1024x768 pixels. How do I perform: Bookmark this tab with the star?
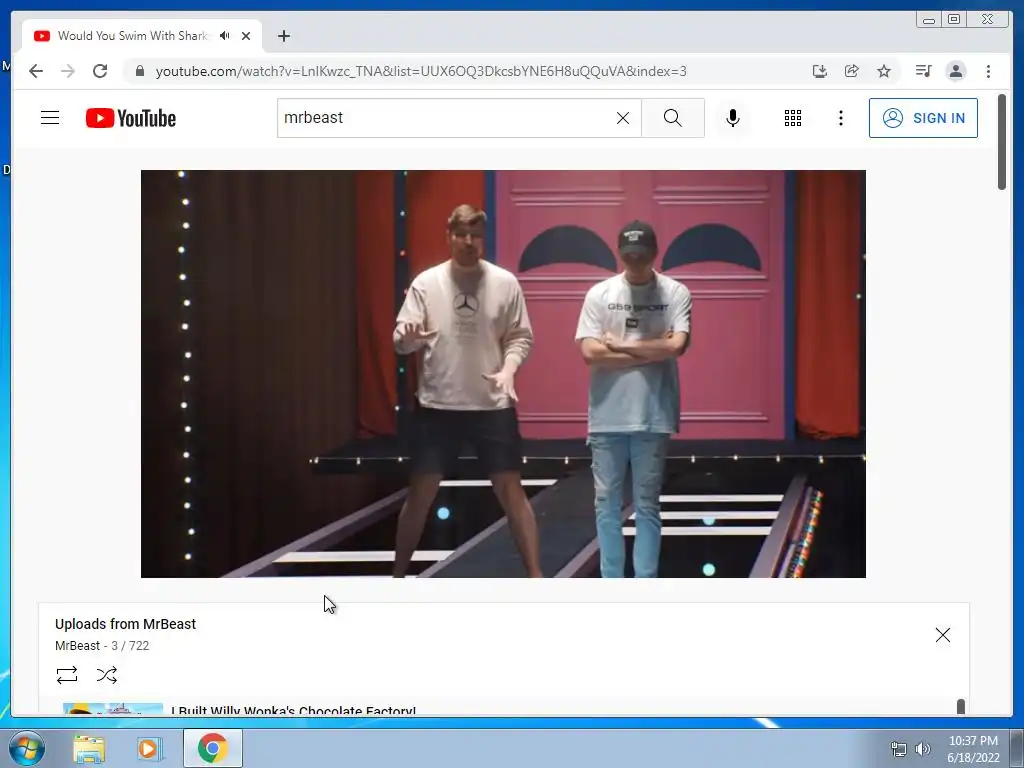click(884, 71)
